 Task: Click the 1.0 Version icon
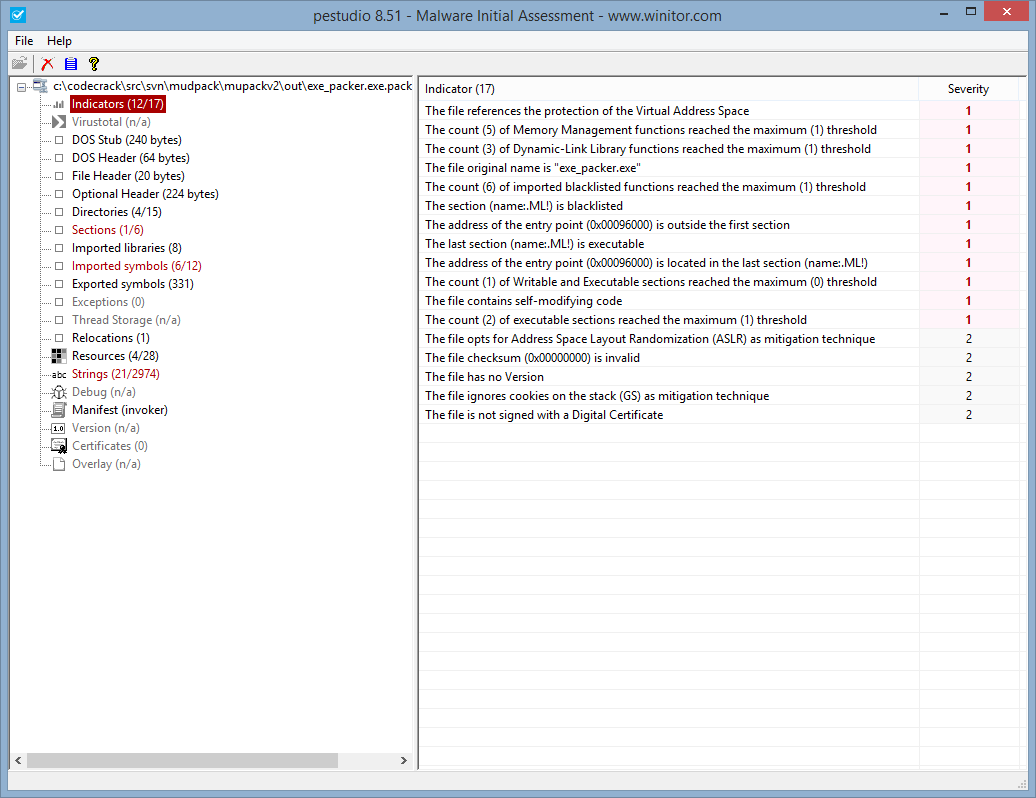pyautogui.click(x=59, y=428)
